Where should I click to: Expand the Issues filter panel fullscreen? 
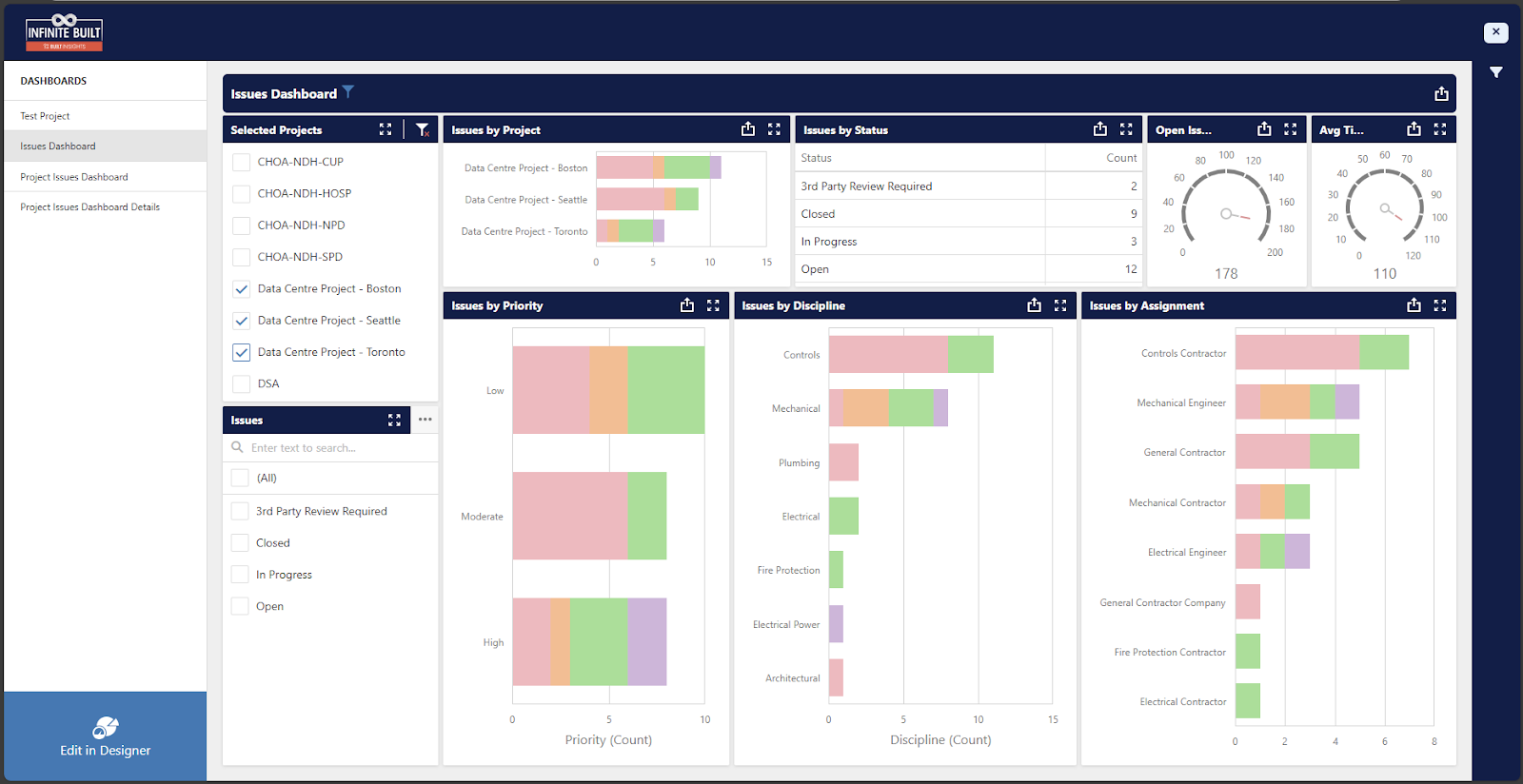[x=394, y=420]
